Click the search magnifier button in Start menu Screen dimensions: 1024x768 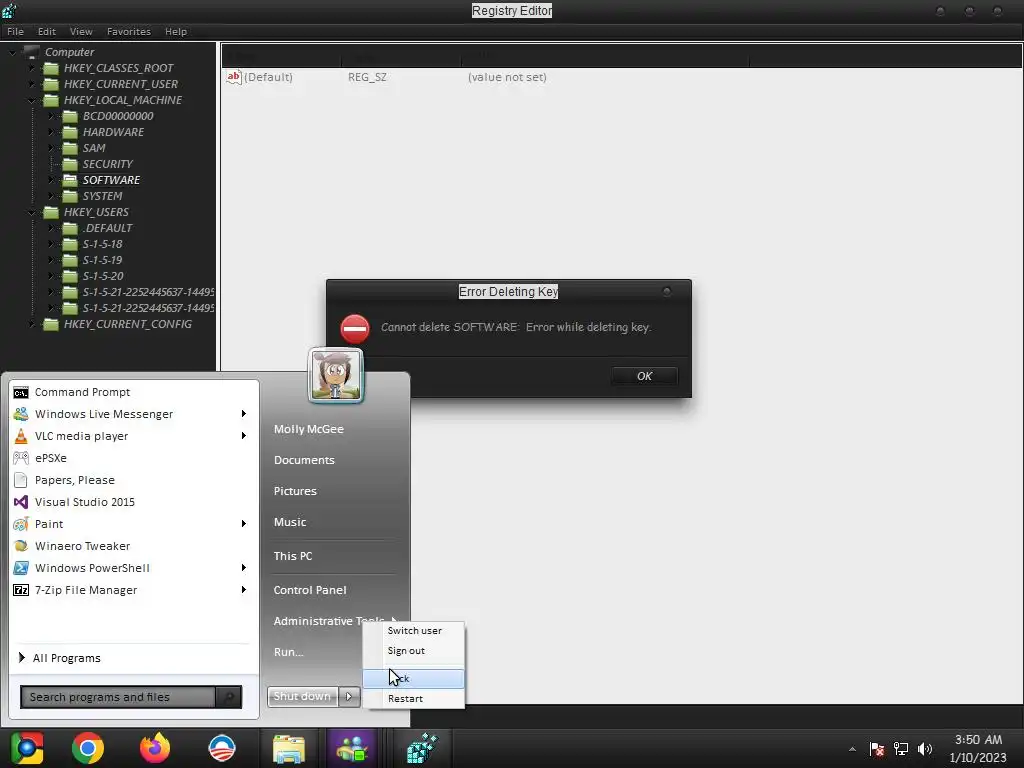pos(229,697)
